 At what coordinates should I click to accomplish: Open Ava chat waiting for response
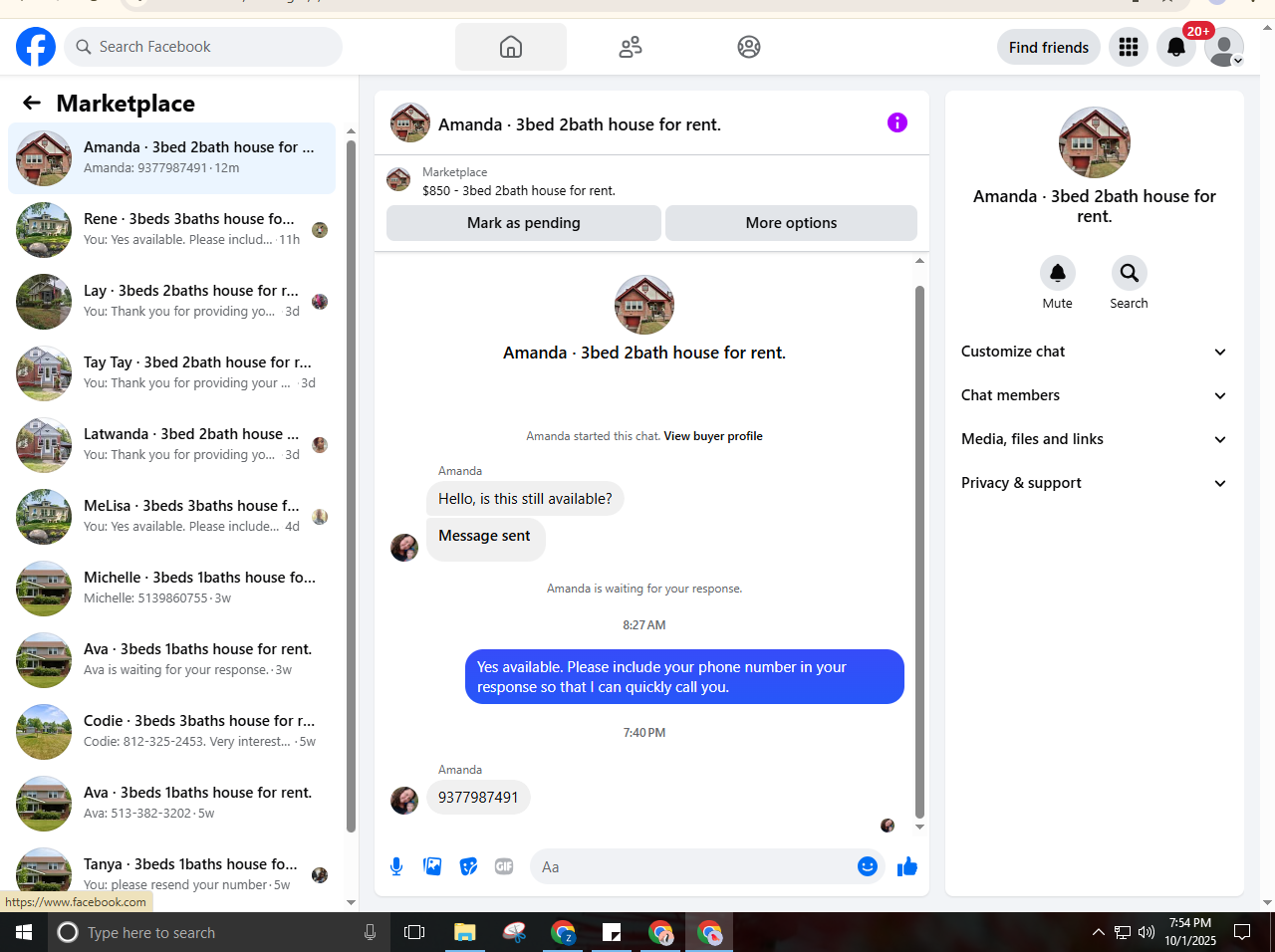pos(171,660)
